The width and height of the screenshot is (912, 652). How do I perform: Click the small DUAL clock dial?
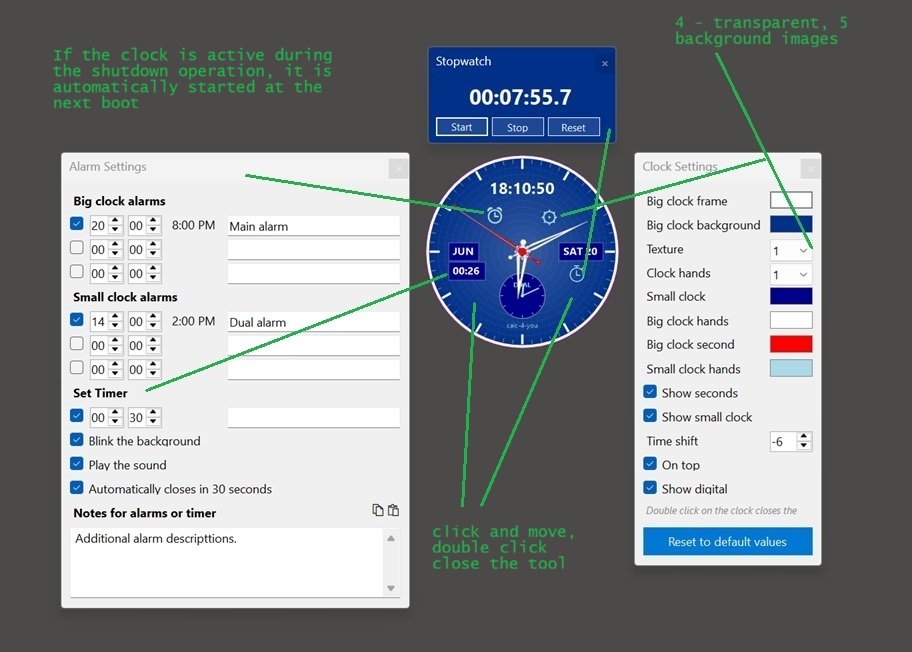pos(522,295)
